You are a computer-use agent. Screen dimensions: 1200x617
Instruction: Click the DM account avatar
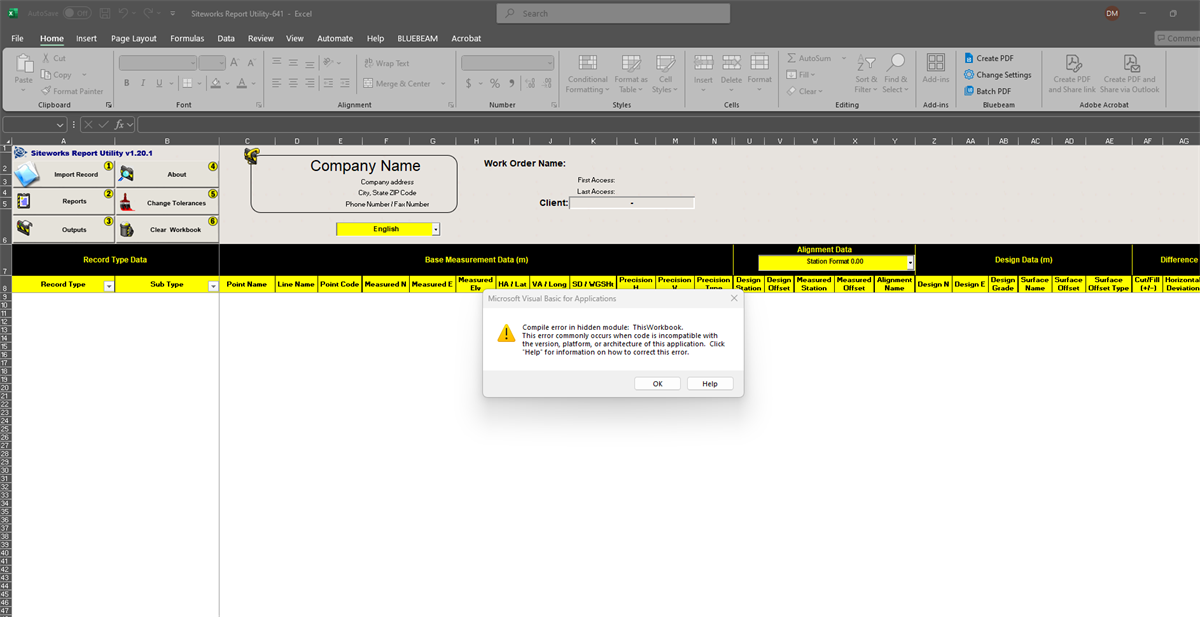(x=1113, y=13)
